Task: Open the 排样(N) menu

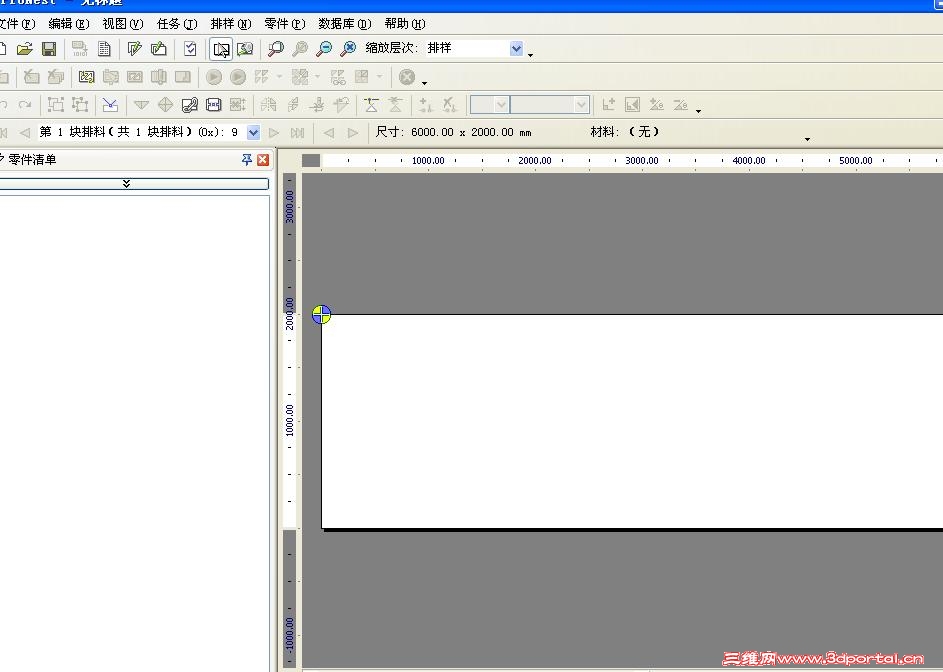Action: point(231,24)
